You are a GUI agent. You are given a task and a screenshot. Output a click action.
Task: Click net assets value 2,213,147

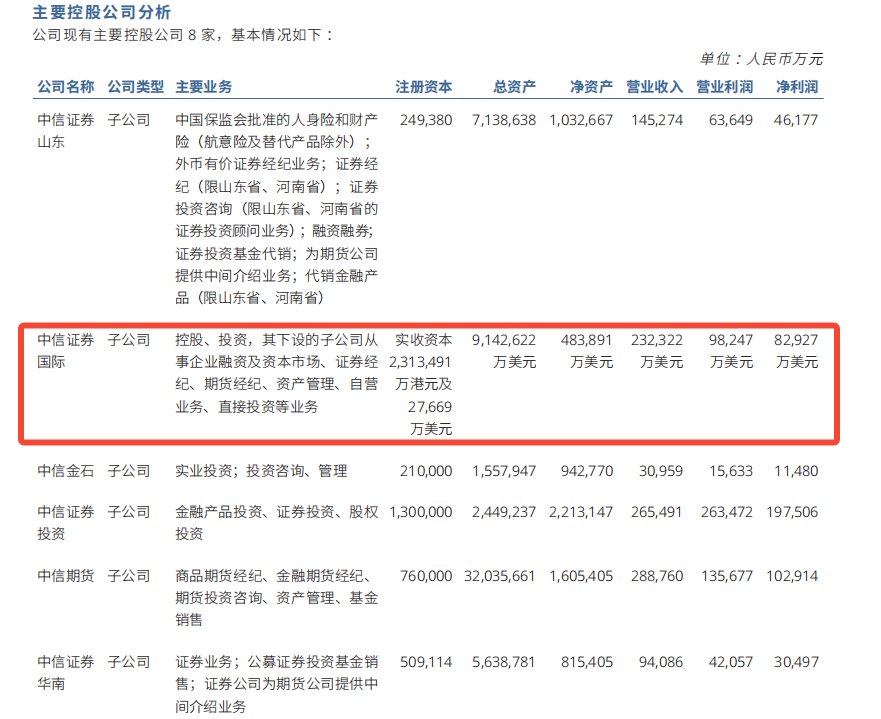click(x=581, y=512)
